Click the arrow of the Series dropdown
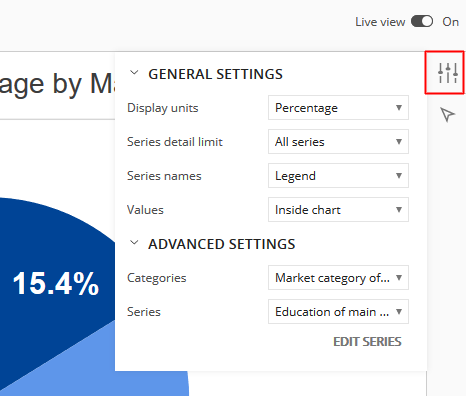The image size is (466, 396). [x=399, y=312]
